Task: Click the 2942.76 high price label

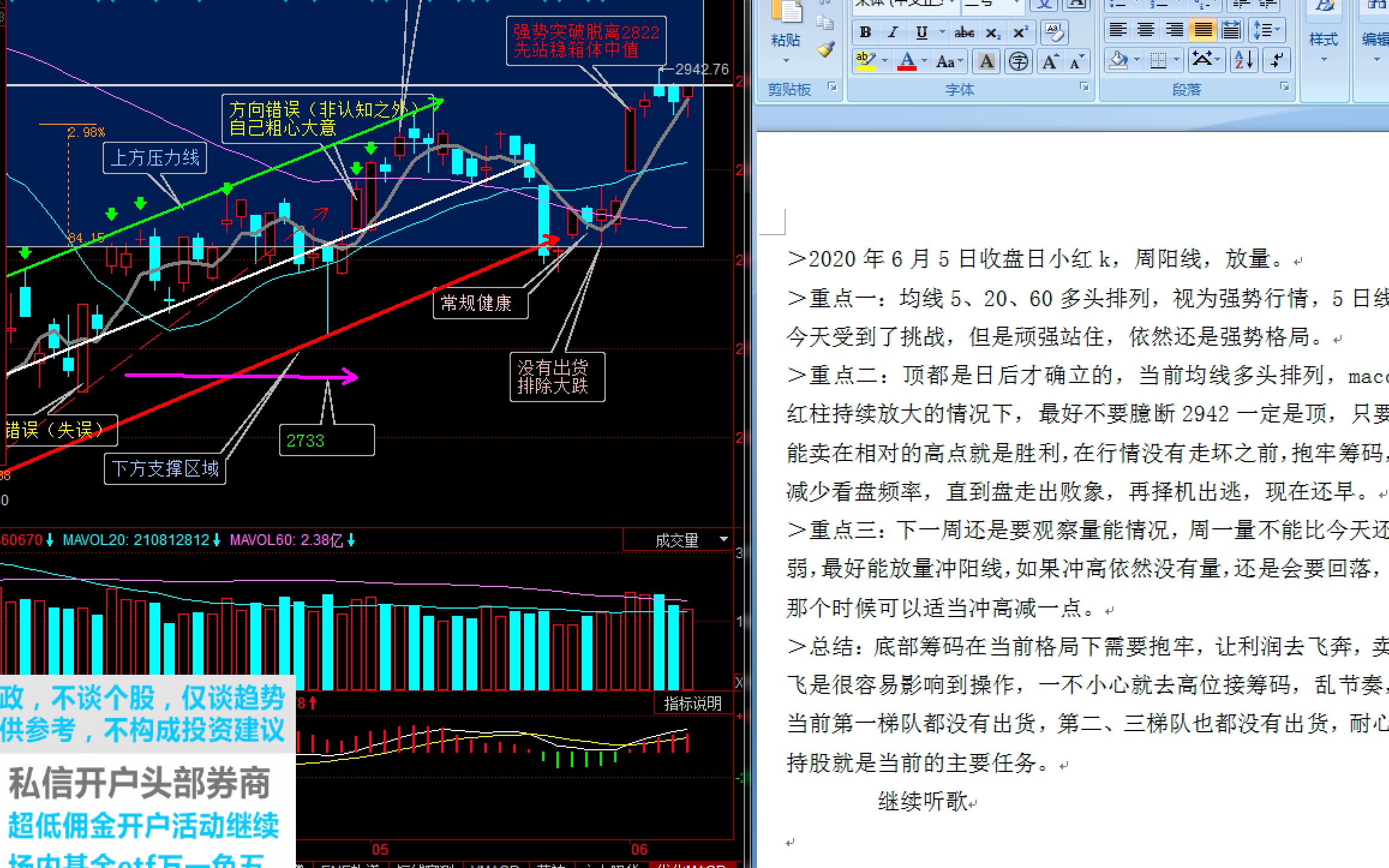Action: [702, 69]
